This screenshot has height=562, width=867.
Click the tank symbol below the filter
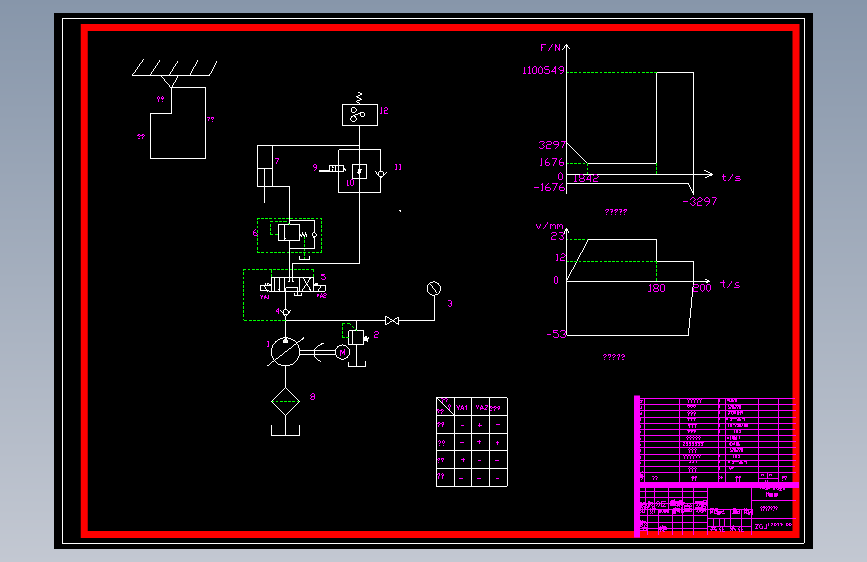click(285, 430)
